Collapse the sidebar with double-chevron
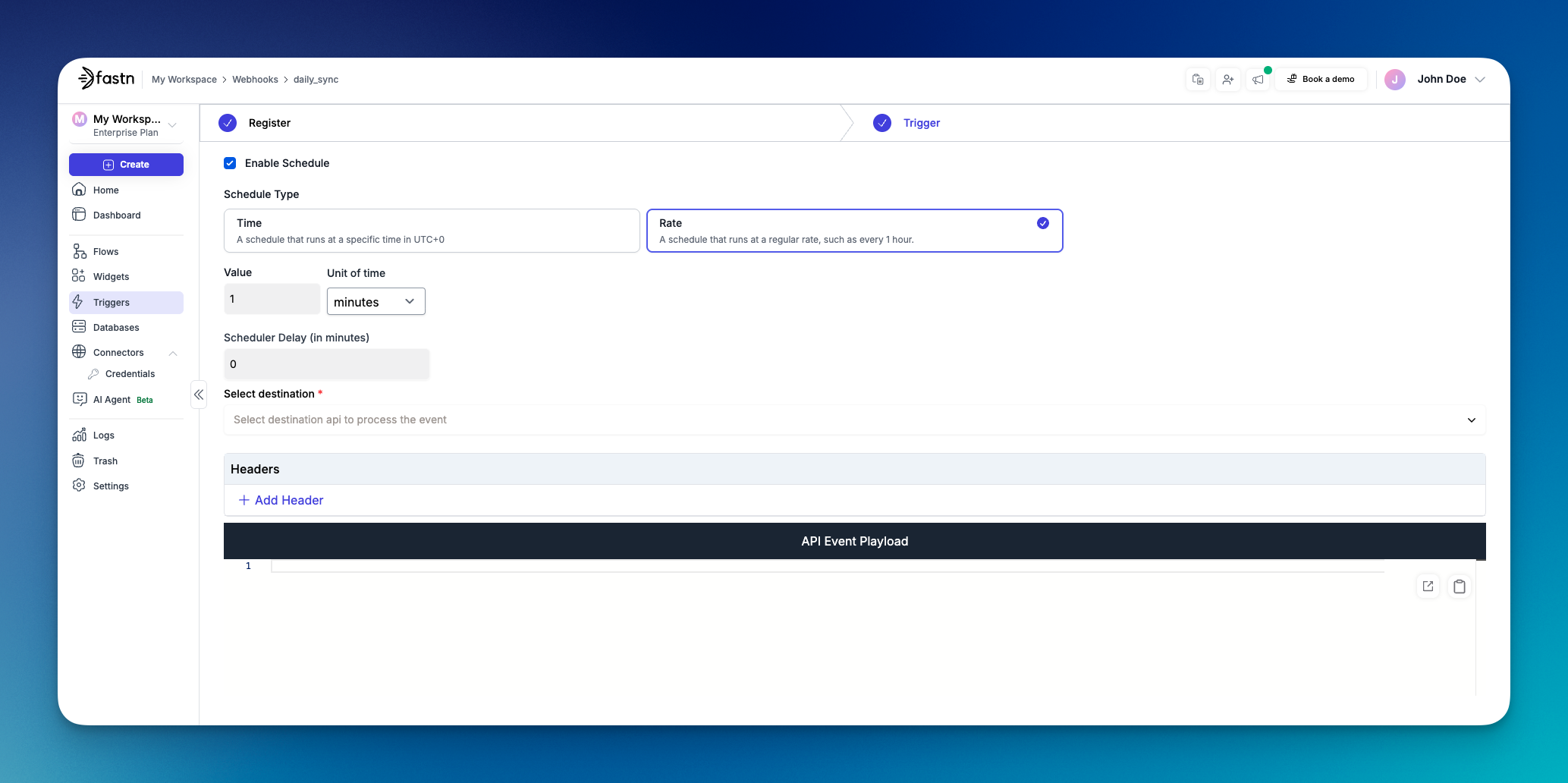This screenshot has width=1568, height=783. coord(199,395)
